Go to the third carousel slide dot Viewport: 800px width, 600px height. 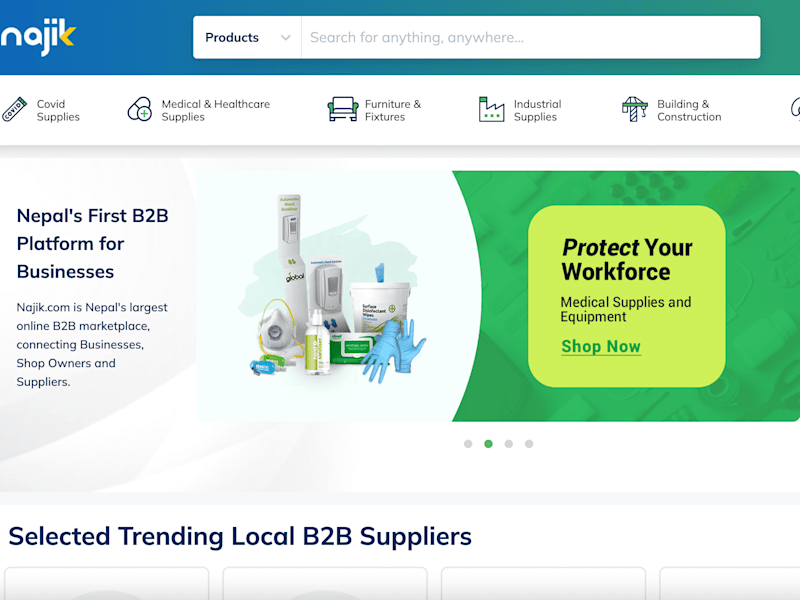(x=509, y=444)
